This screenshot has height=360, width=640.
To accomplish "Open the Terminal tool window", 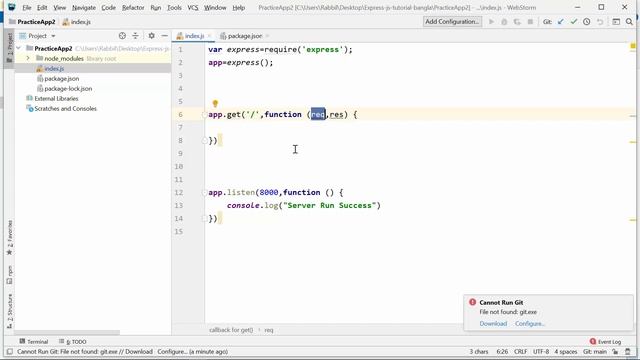I will pyautogui.click(x=34, y=342).
